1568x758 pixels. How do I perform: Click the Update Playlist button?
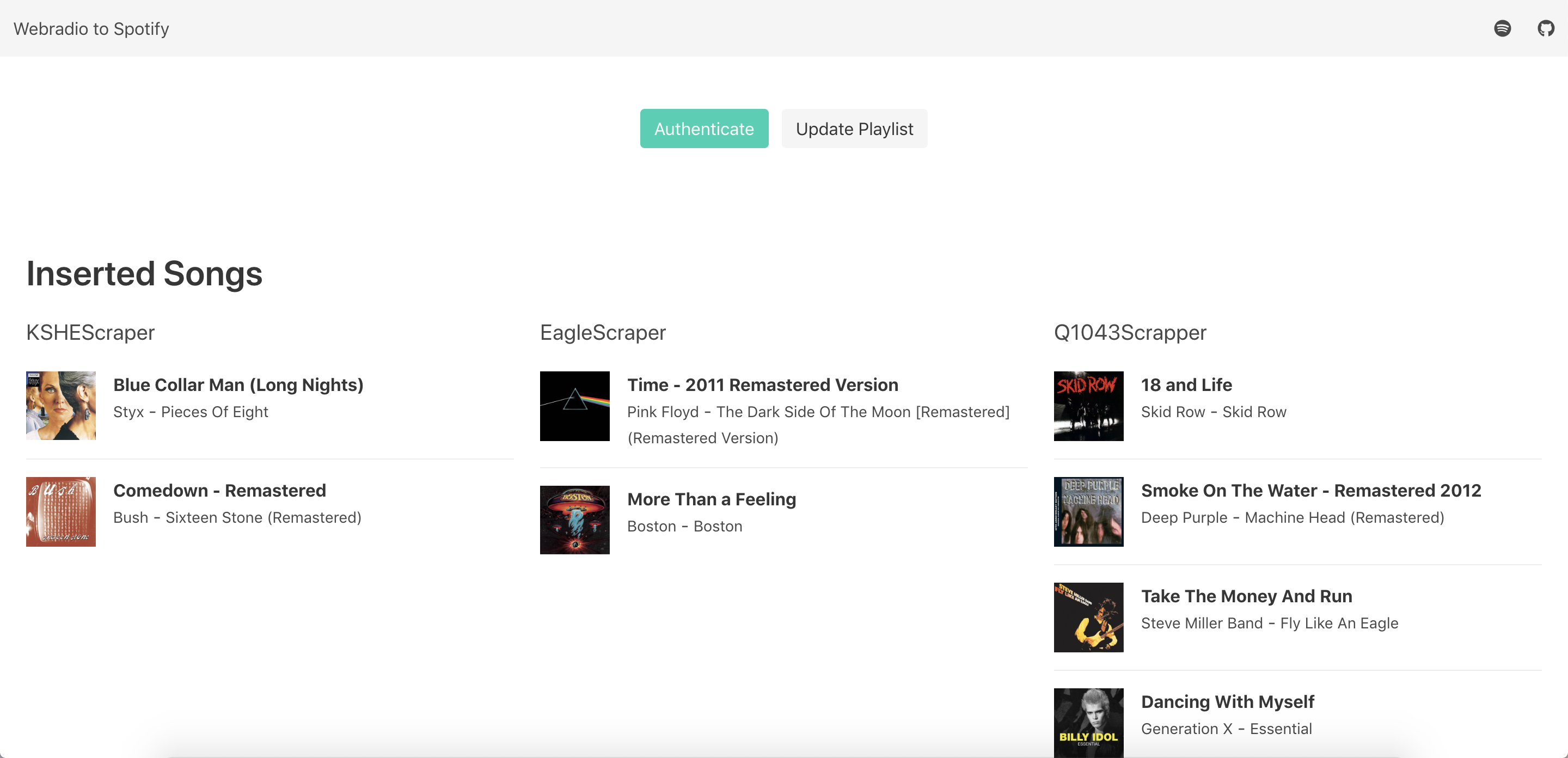854,129
